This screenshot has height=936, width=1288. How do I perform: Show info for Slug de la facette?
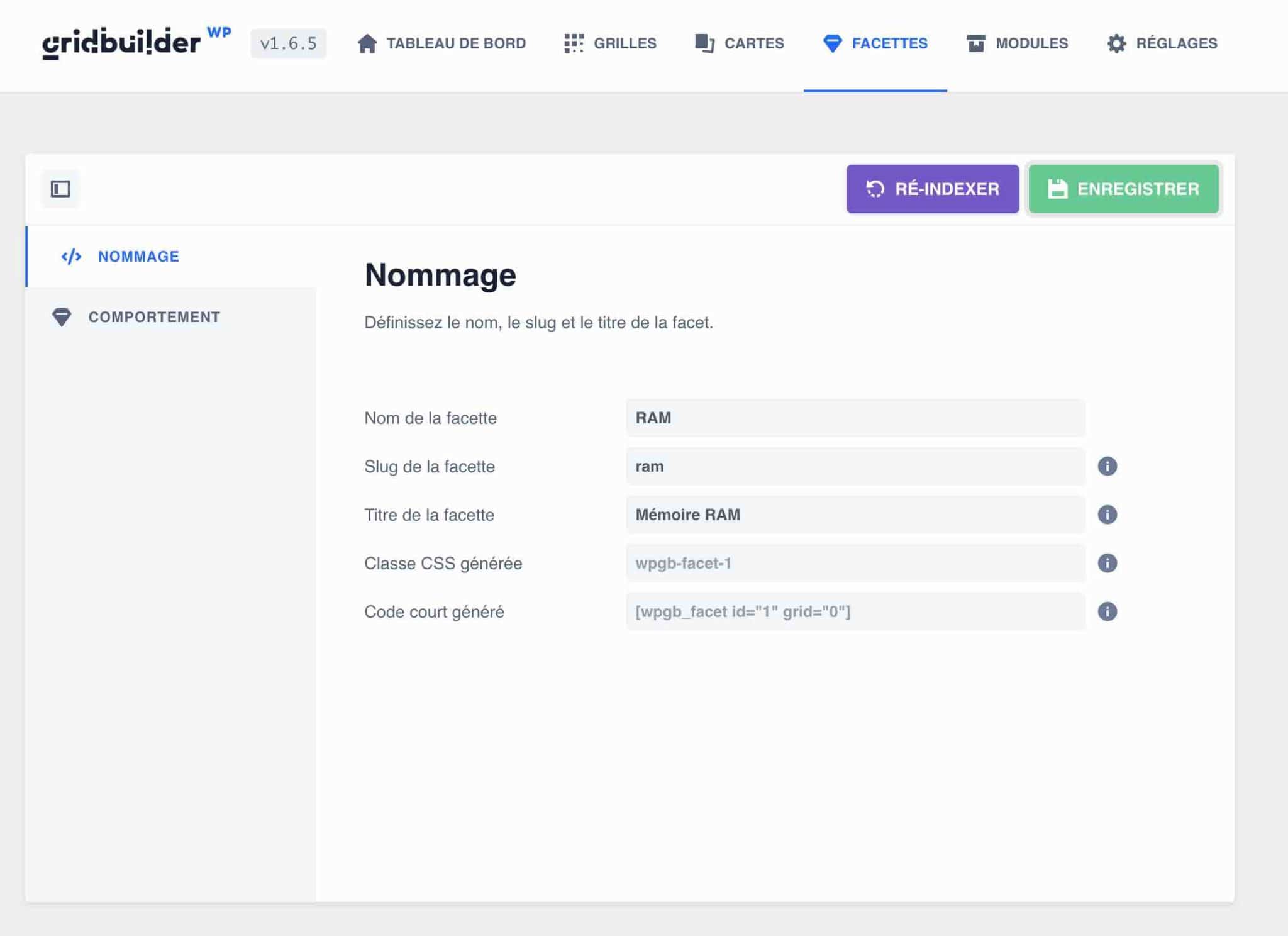point(1108,466)
